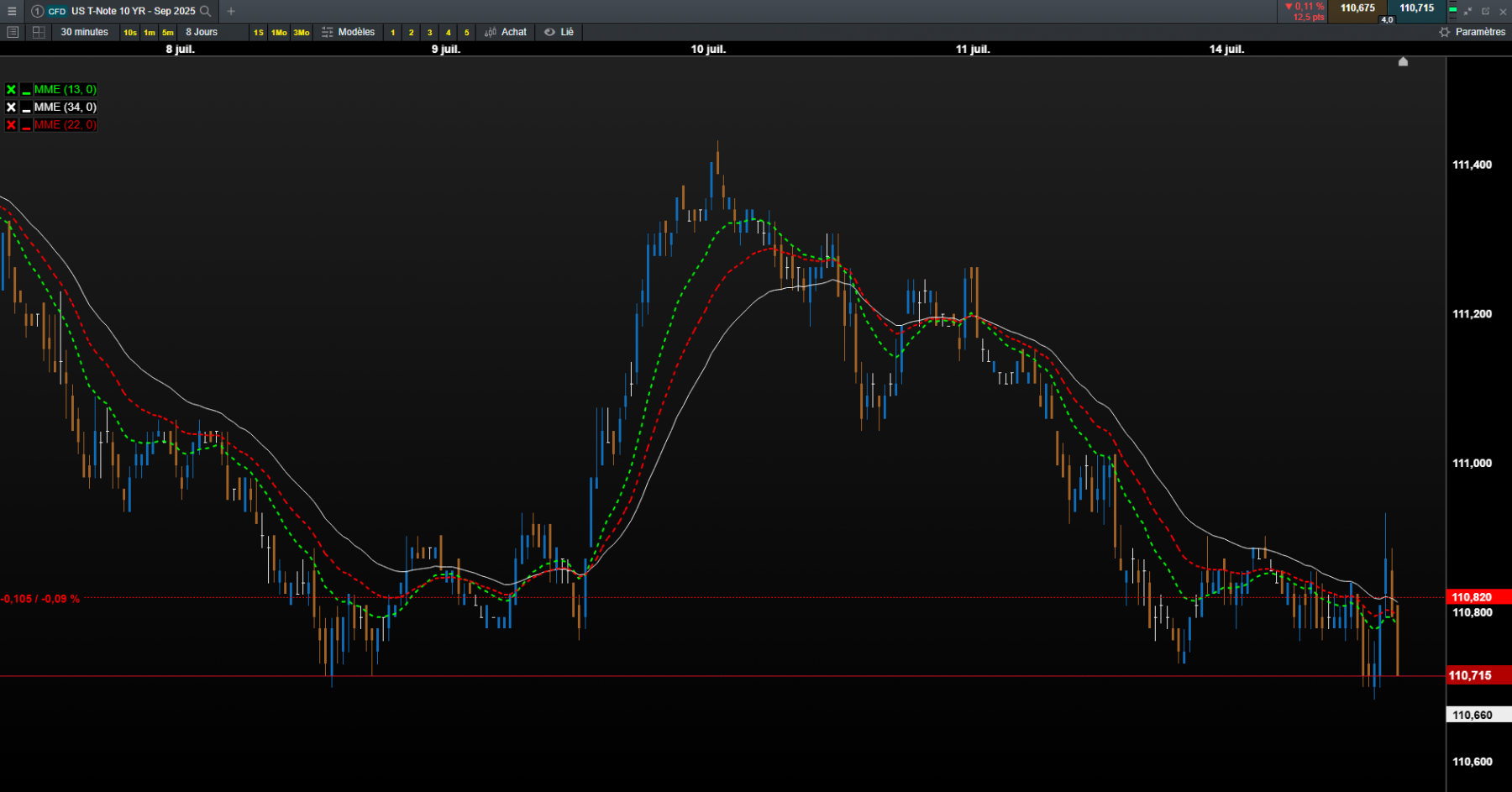Add a new chart tab with the plus icon

click(231, 11)
